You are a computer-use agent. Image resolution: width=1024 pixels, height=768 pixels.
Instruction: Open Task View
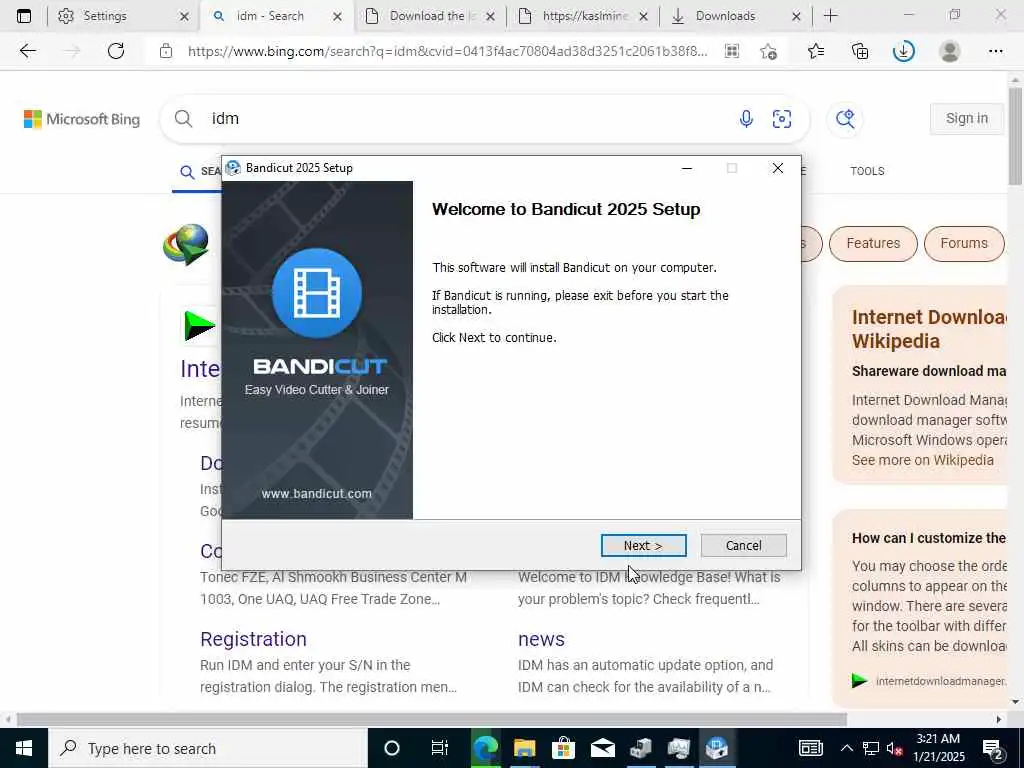[440, 748]
